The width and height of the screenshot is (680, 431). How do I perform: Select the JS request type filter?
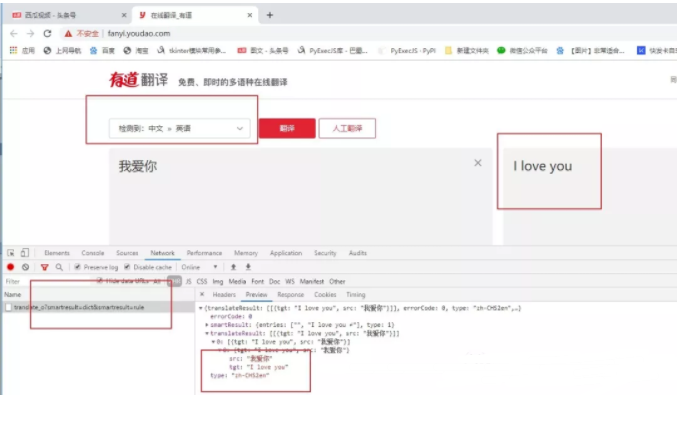(188, 281)
